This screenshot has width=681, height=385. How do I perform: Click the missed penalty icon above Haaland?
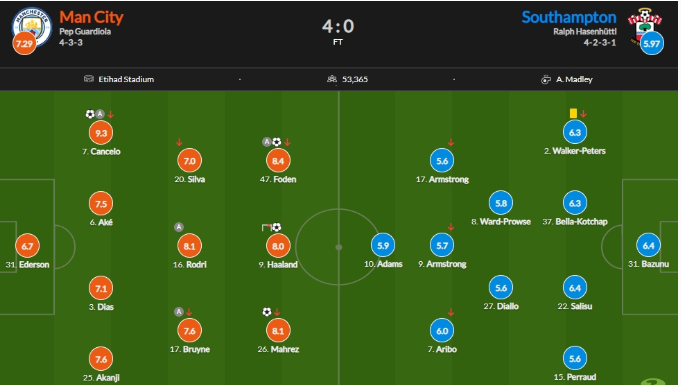click(x=266, y=227)
